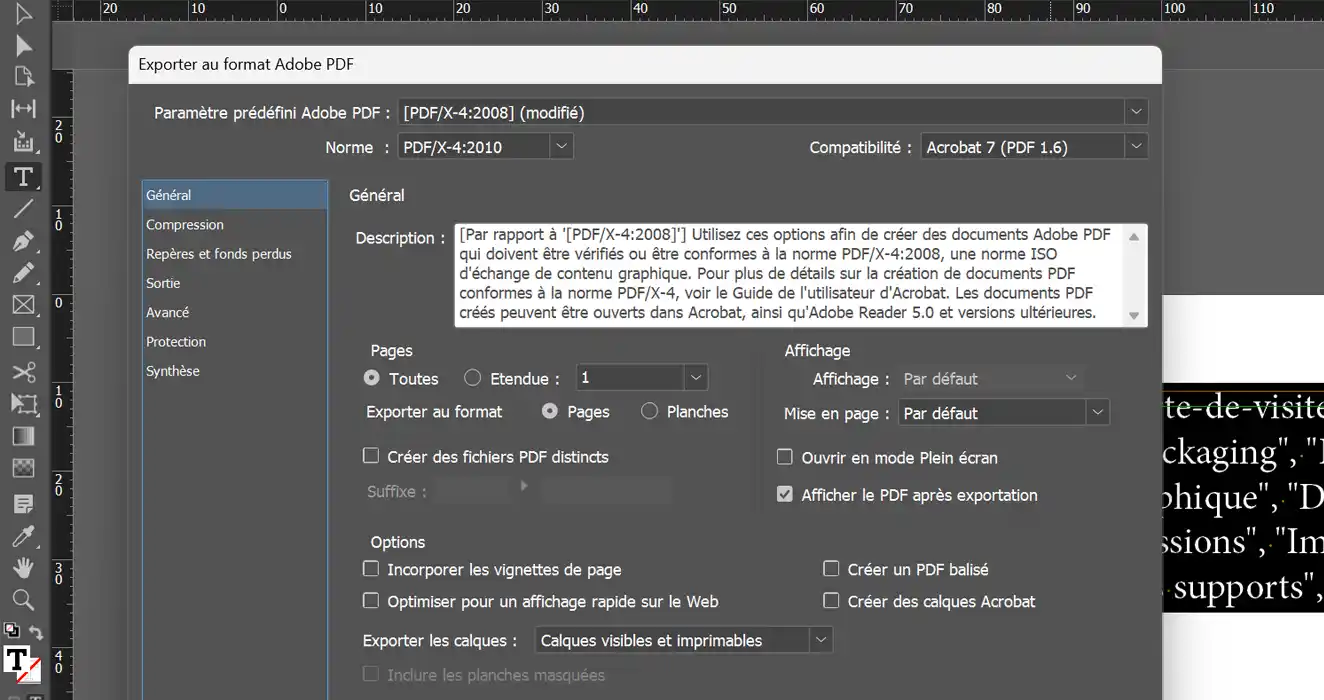
Task: Select the Pen tool
Action: click(23, 241)
